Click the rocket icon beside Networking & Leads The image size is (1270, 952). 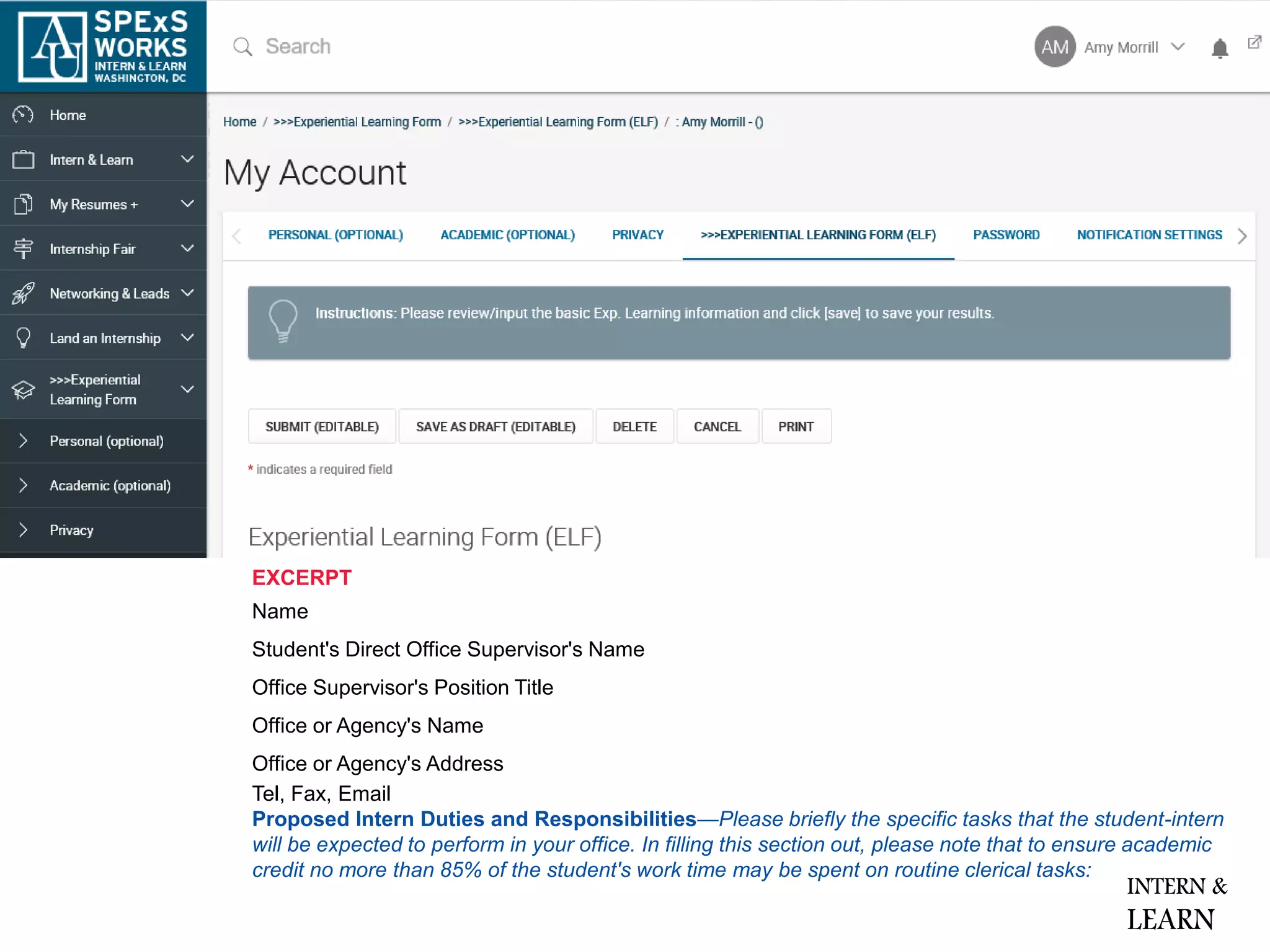coord(23,293)
